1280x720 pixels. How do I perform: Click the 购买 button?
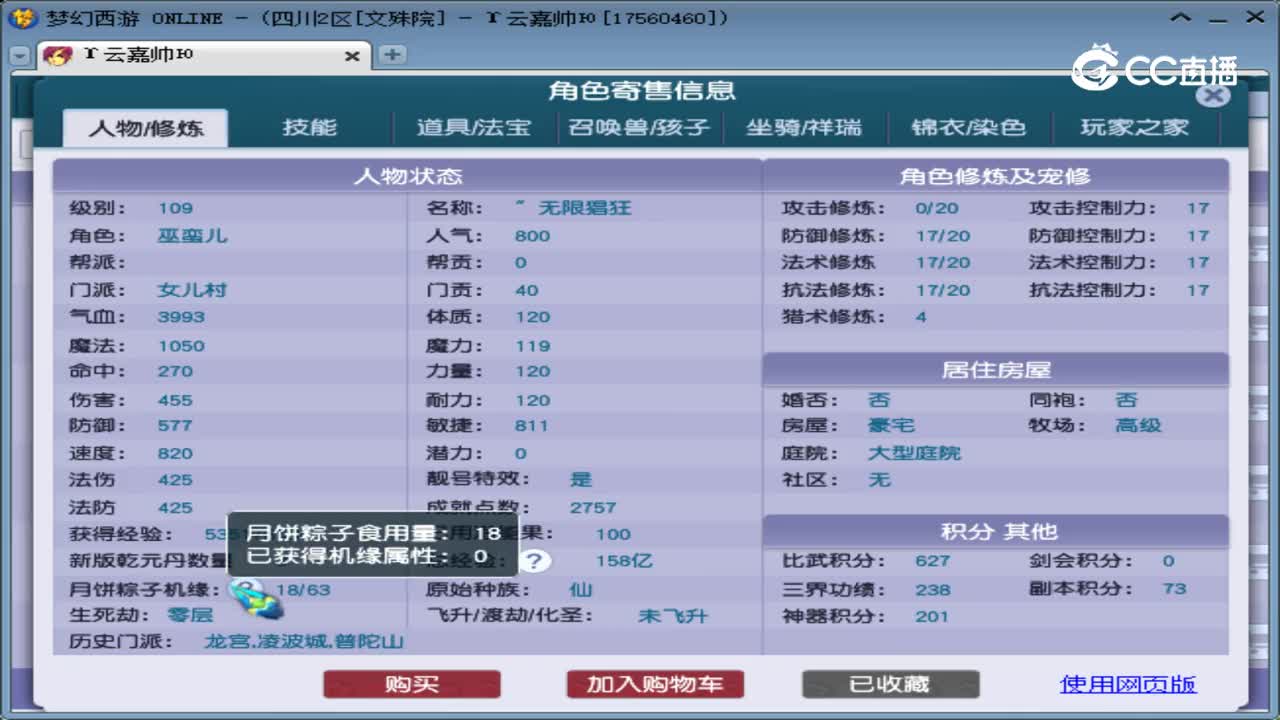(412, 684)
